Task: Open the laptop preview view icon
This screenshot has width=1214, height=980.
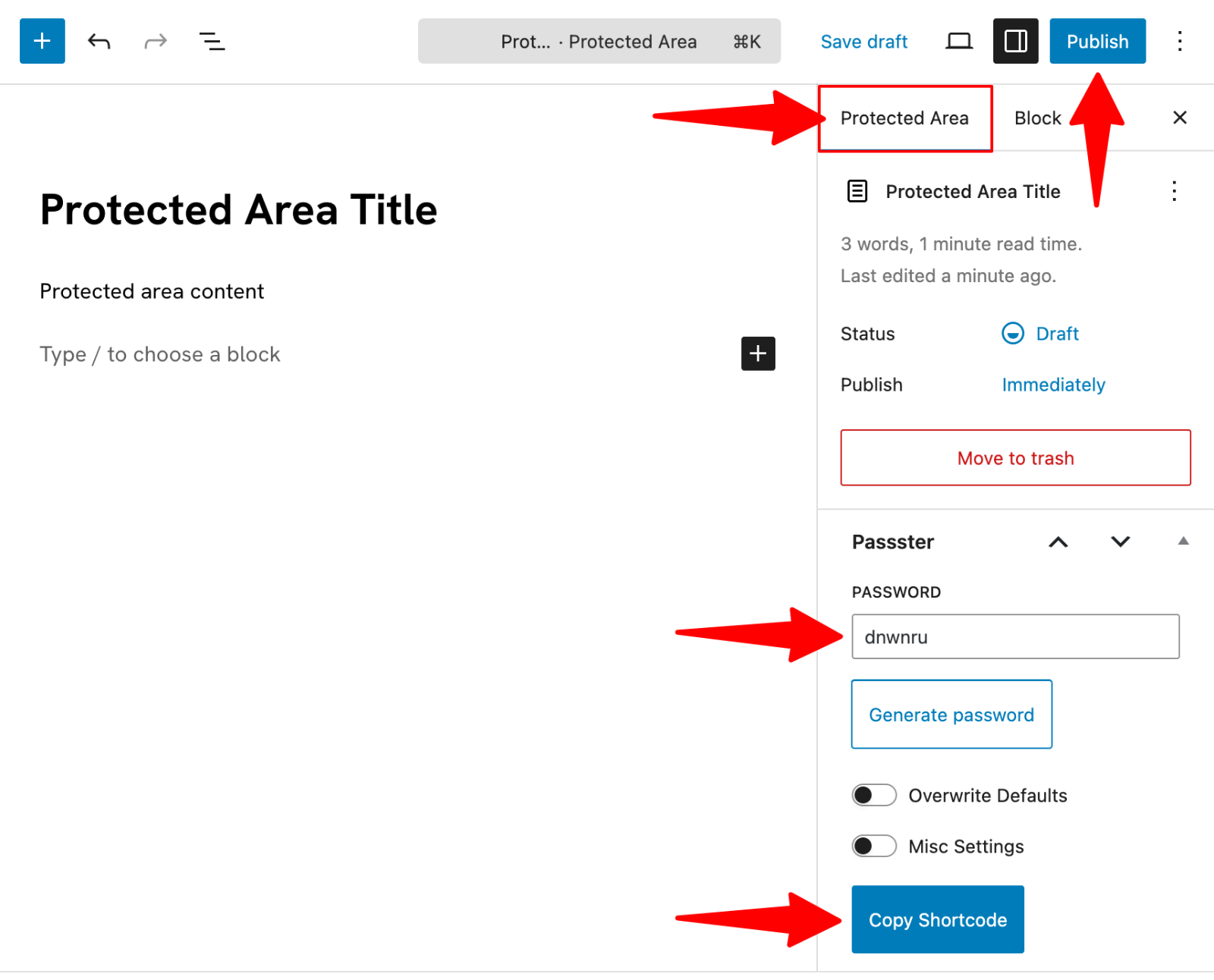Action: click(958, 41)
